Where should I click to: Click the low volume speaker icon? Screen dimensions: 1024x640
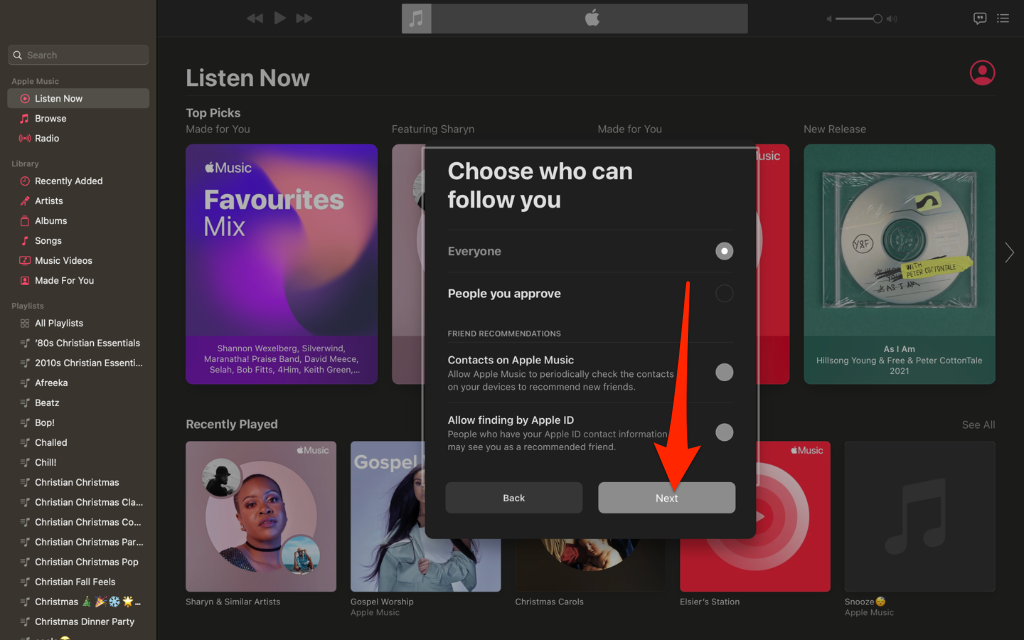pyautogui.click(x=829, y=19)
